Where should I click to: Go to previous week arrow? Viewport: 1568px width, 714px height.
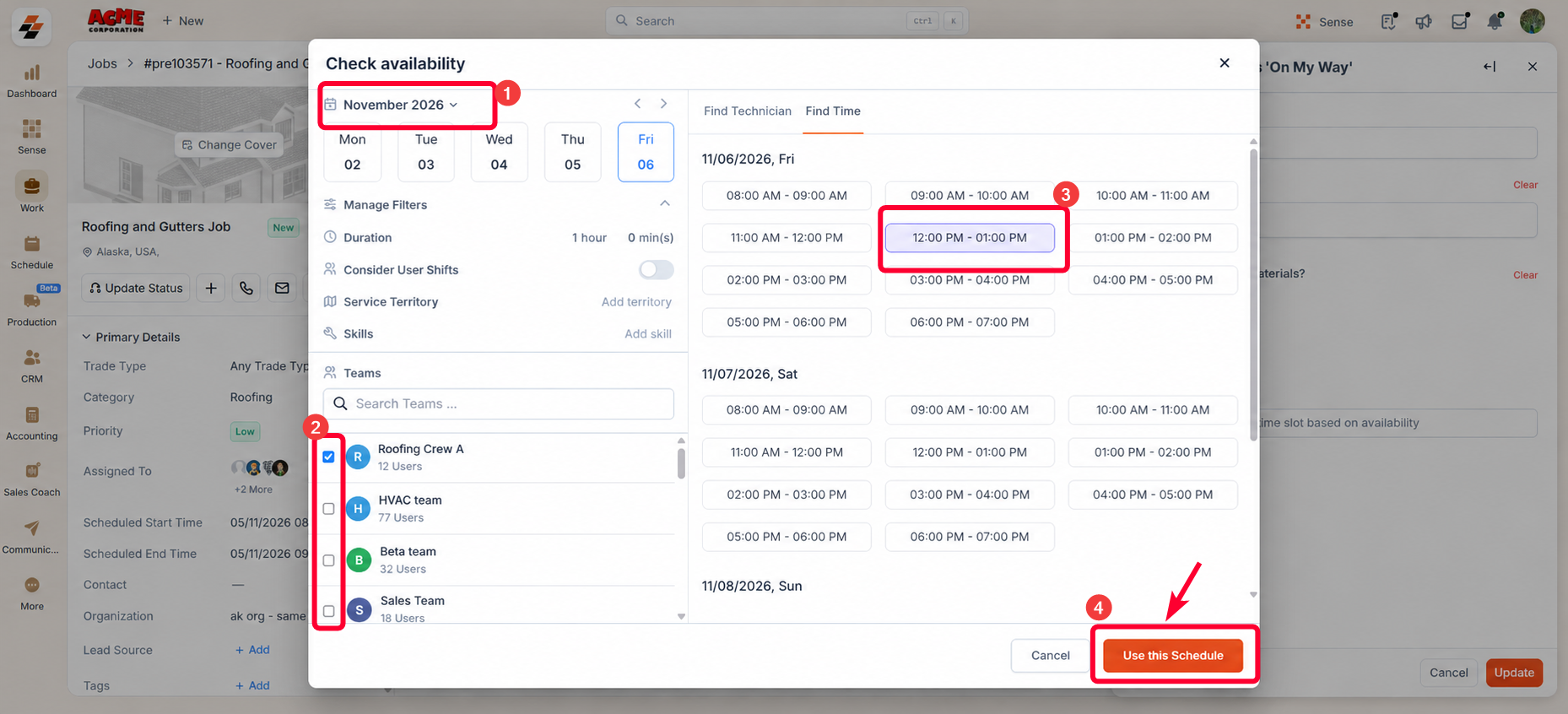point(638,103)
